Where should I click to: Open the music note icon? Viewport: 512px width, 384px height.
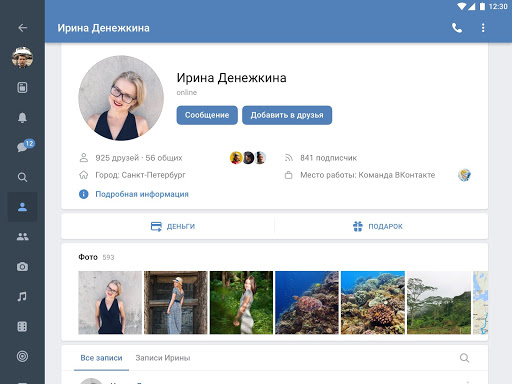[22, 296]
